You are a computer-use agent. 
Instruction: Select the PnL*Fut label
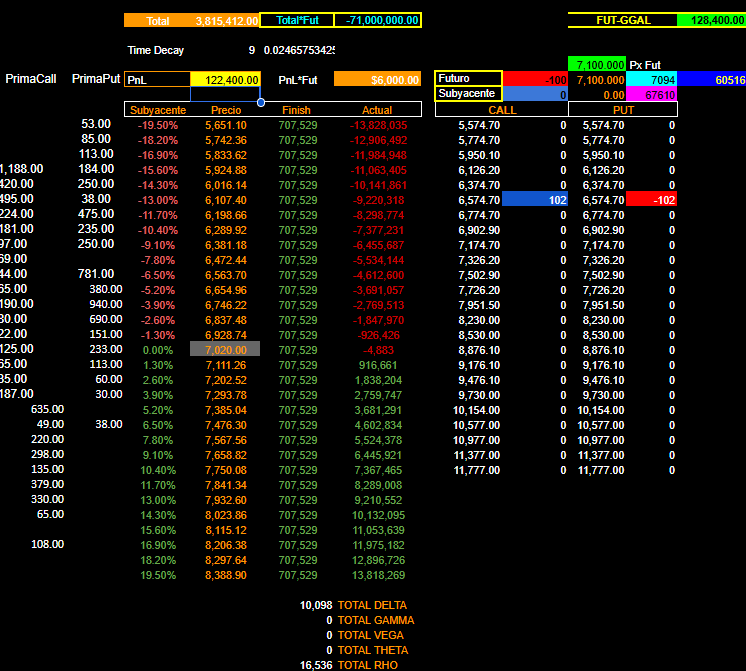(x=298, y=80)
